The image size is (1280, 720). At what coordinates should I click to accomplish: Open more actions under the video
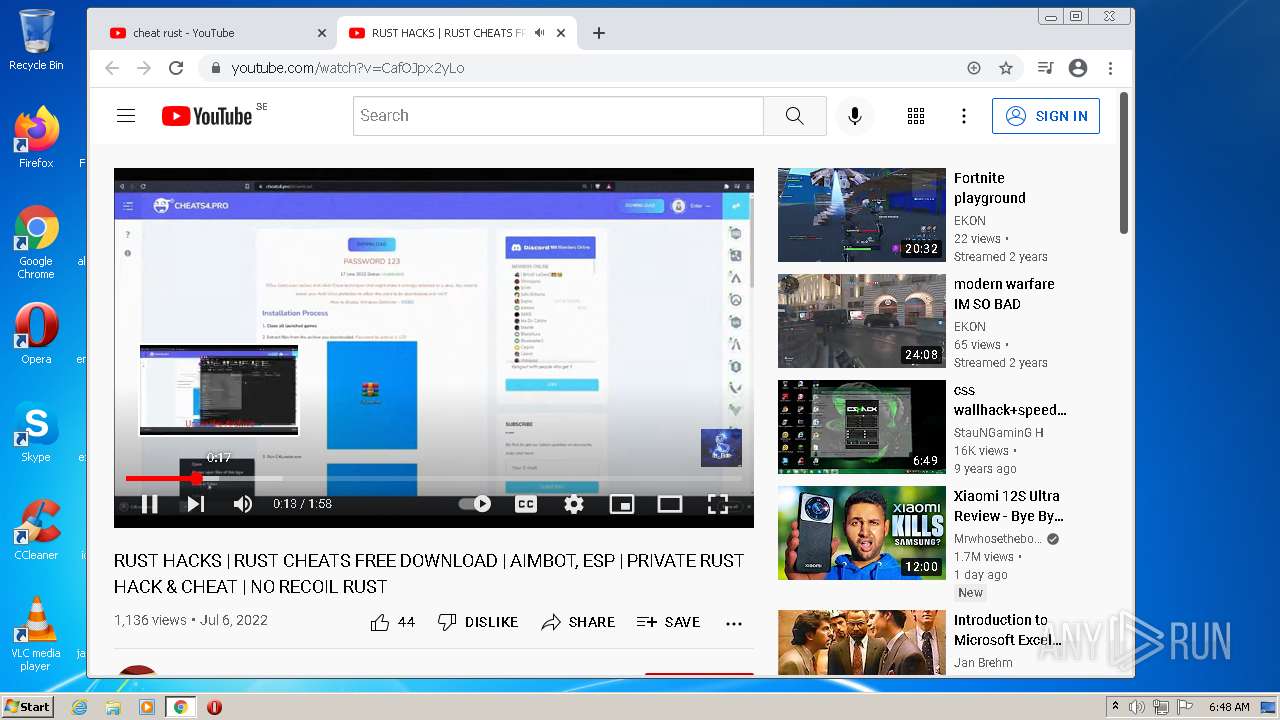(x=734, y=622)
